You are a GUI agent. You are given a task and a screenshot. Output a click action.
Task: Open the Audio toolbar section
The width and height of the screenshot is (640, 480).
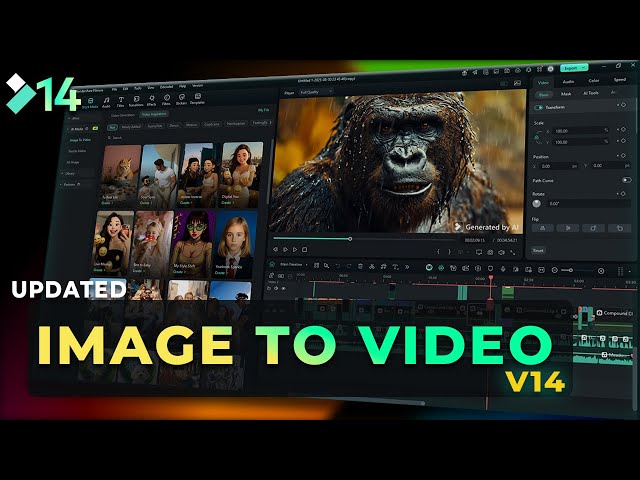(x=106, y=102)
